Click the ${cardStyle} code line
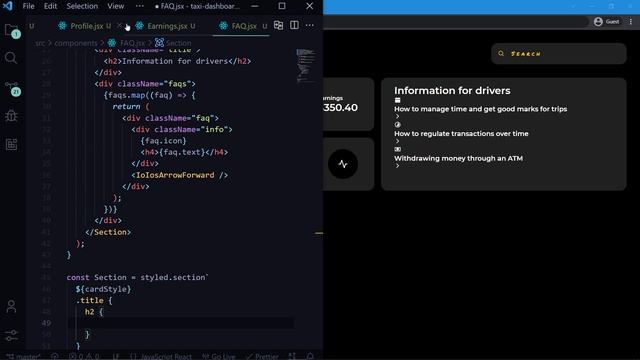The image size is (640, 360). click(x=103, y=289)
